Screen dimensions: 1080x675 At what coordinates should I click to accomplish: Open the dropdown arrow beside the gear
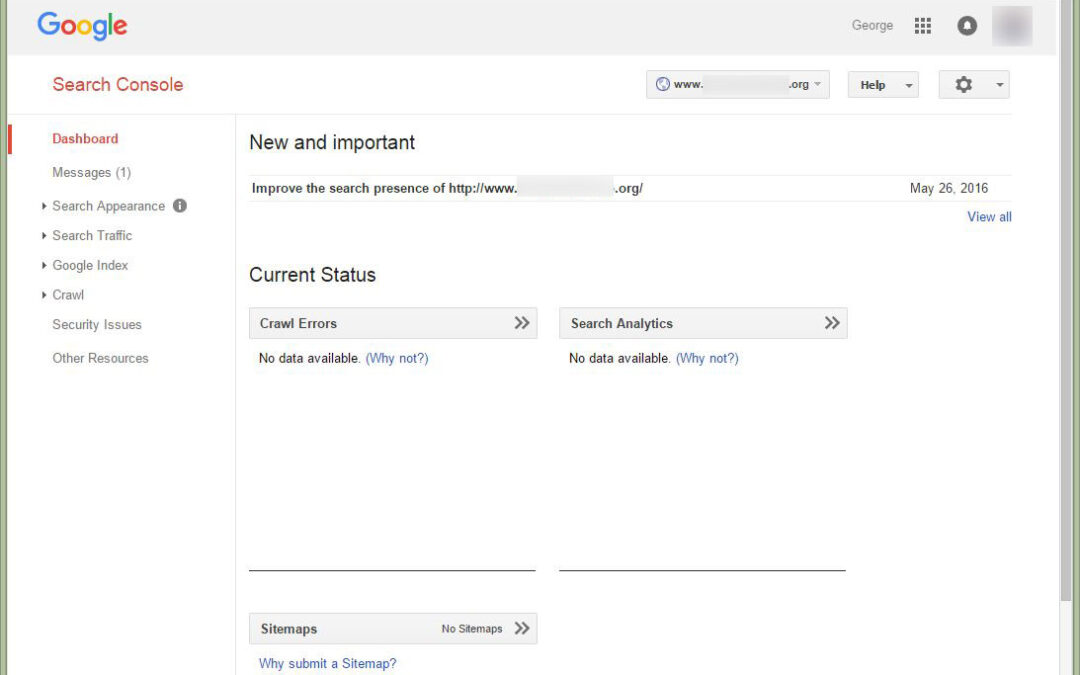click(x=999, y=85)
